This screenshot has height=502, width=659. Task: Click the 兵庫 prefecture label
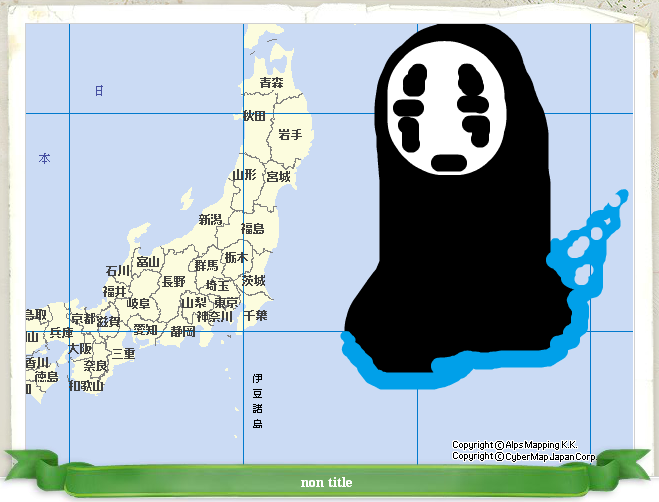(x=61, y=333)
